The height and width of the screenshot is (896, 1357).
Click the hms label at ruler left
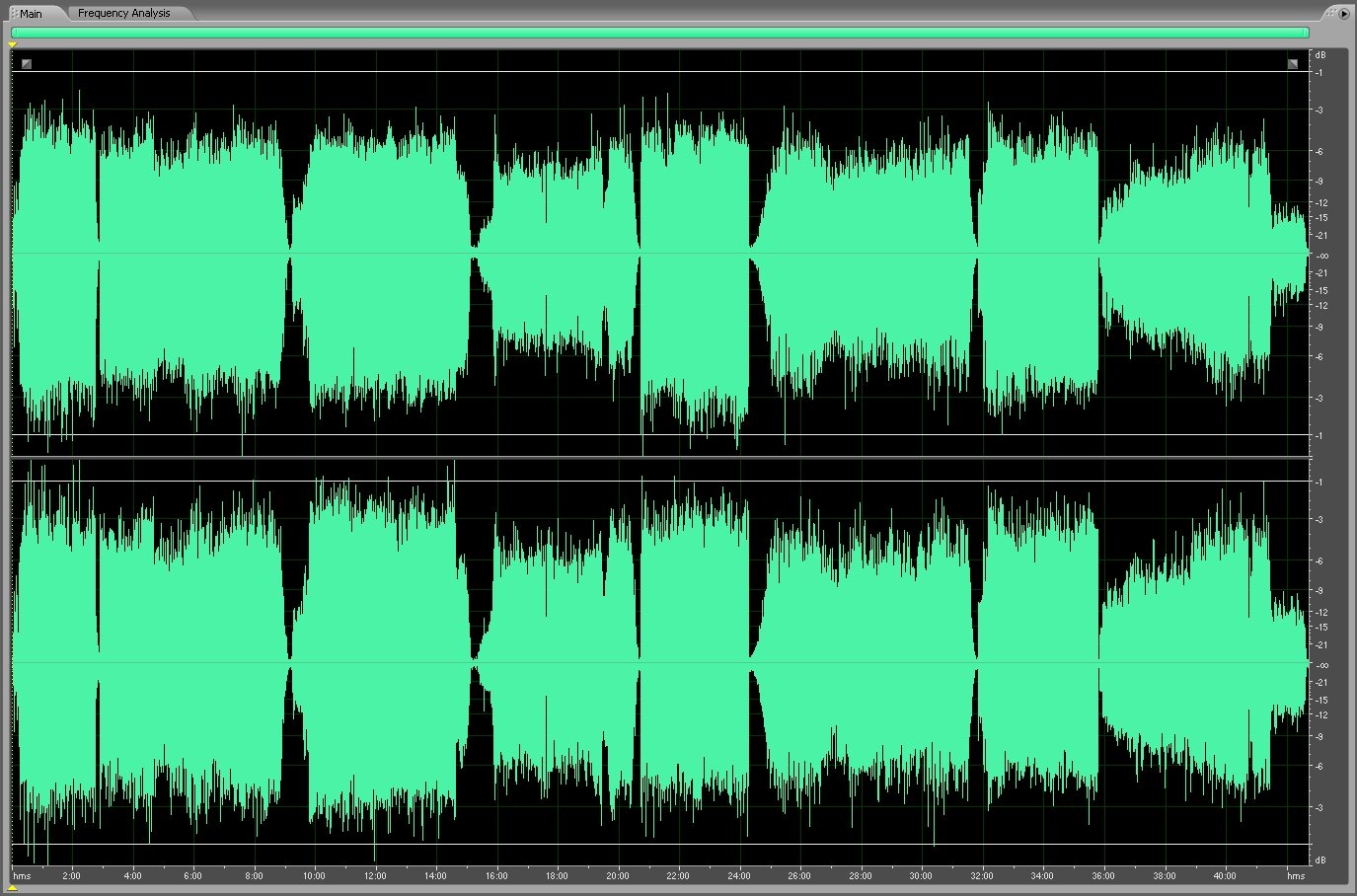[x=22, y=875]
